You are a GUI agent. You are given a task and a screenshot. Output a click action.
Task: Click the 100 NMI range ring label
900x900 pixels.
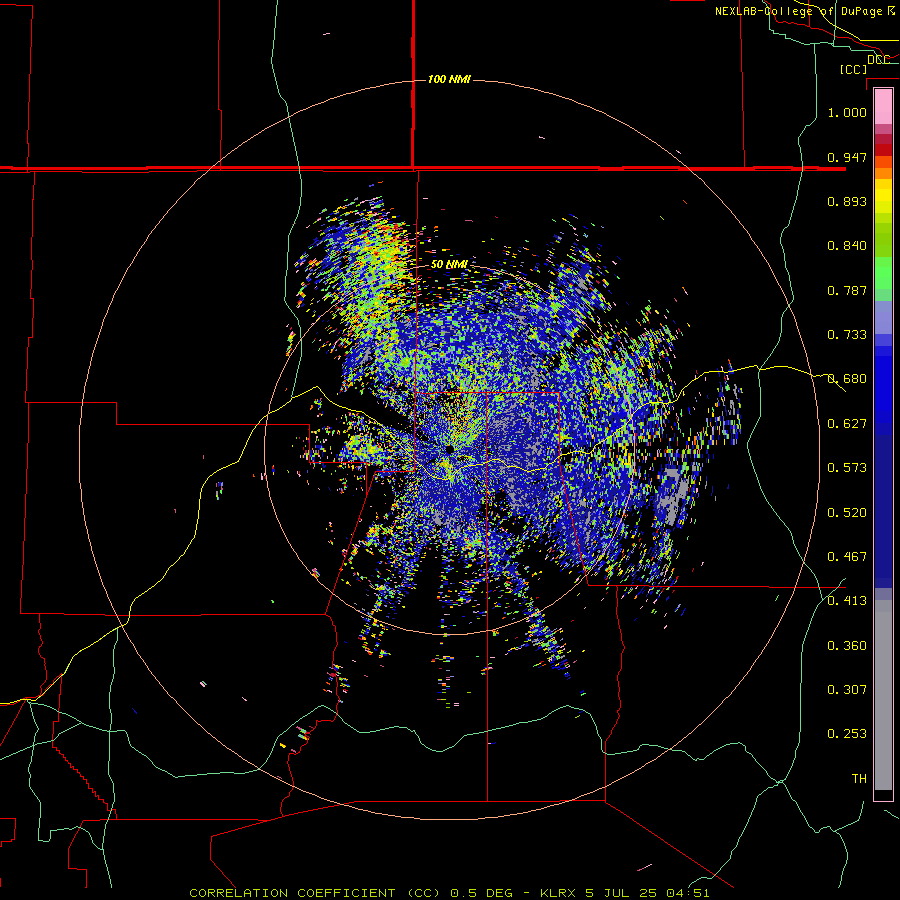tap(449, 79)
